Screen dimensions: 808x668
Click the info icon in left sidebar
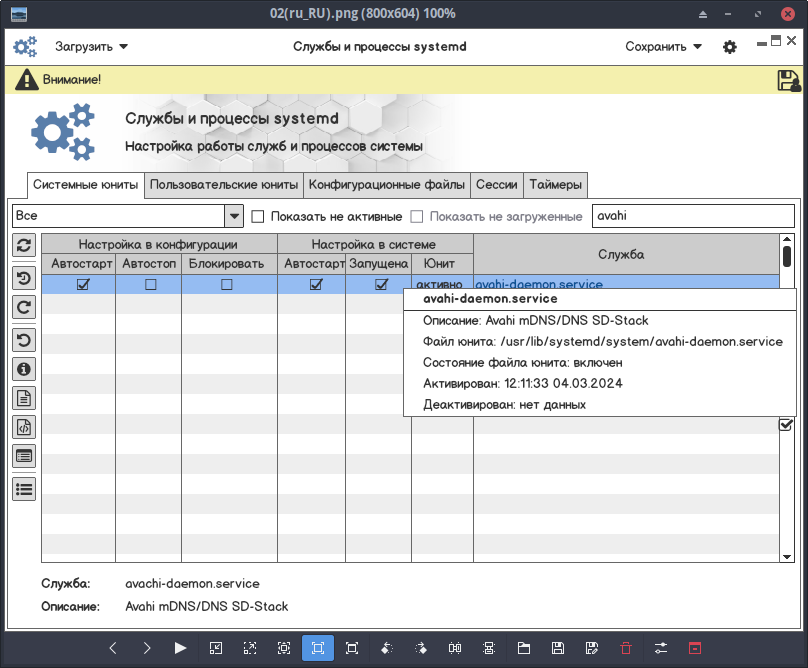[x=24, y=368]
